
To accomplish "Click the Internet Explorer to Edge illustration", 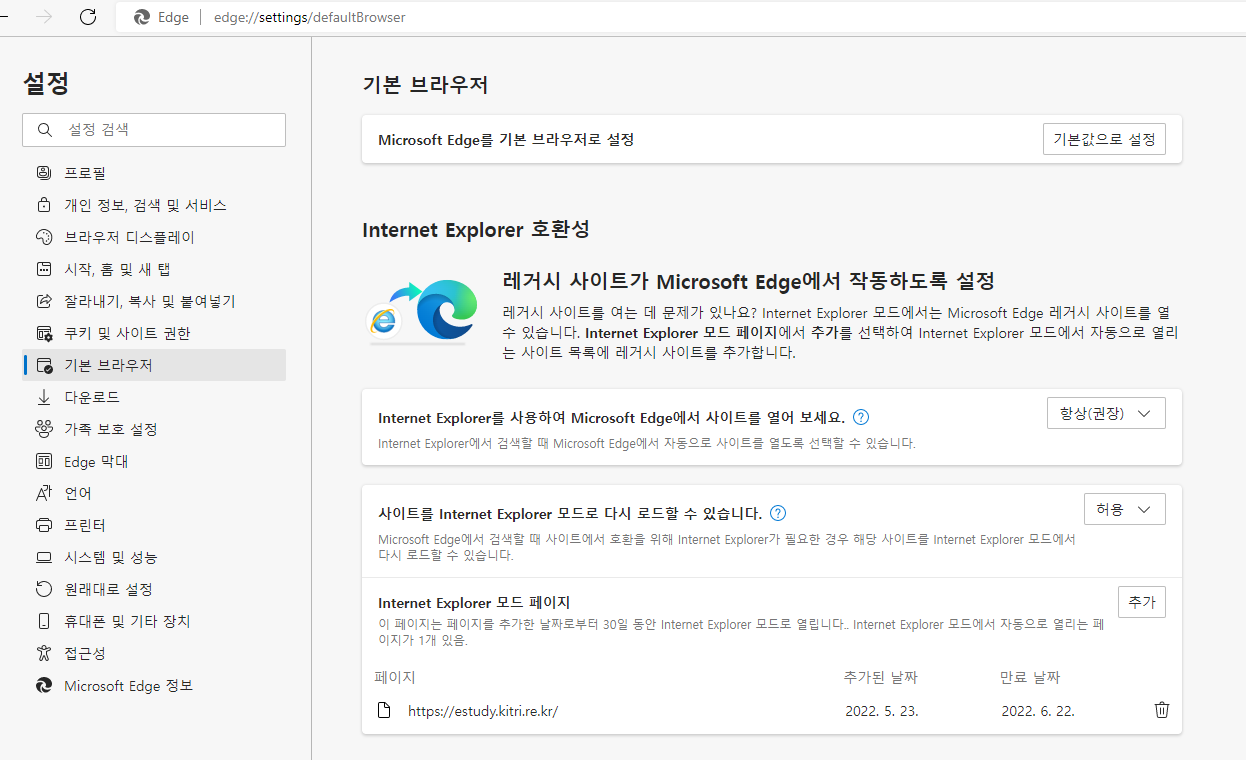I will click(423, 311).
